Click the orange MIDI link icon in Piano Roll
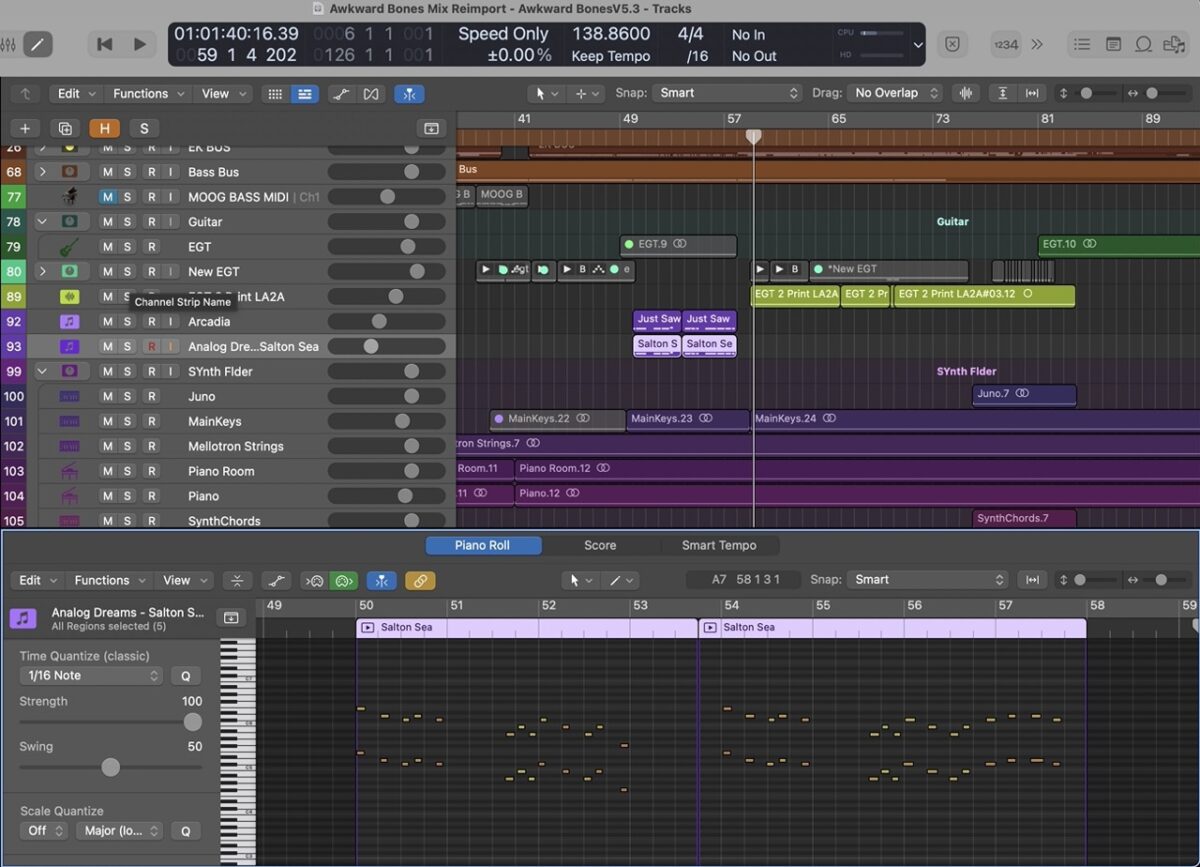Image resolution: width=1200 pixels, height=867 pixels. [x=420, y=580]
